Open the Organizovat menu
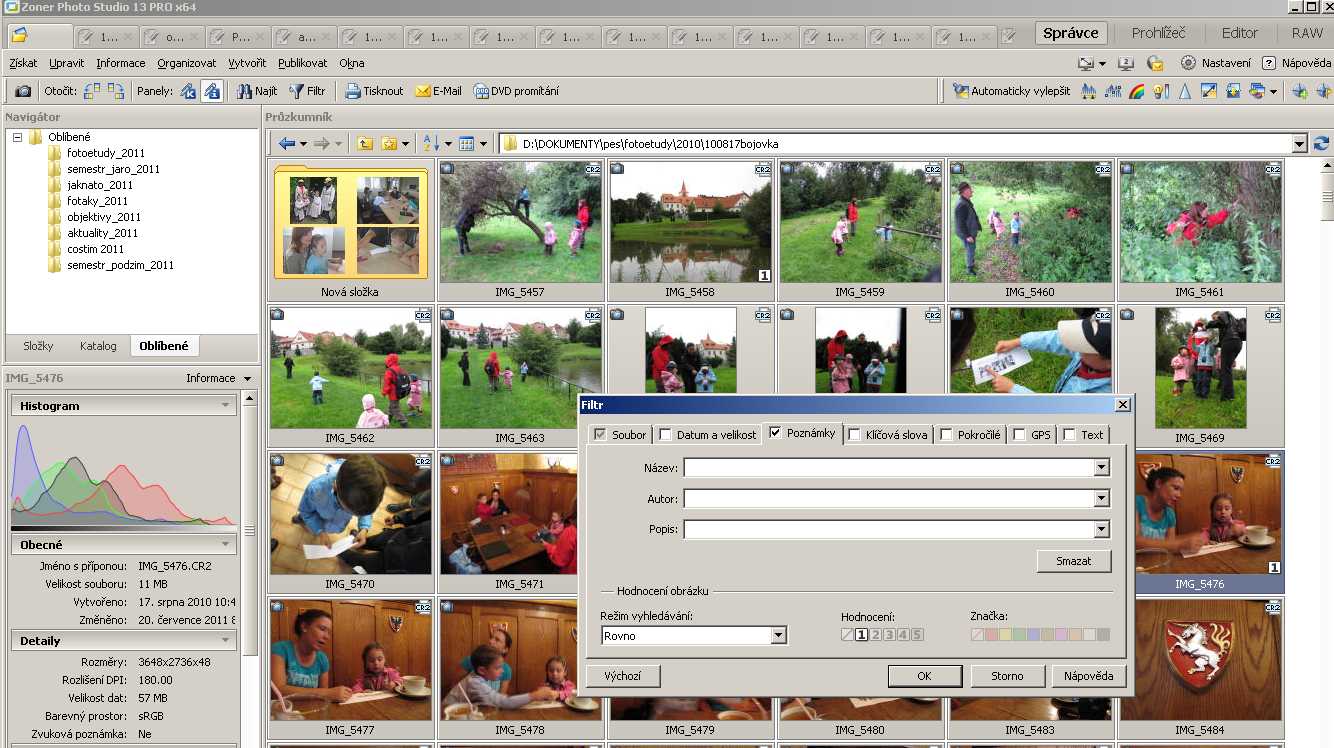 click(x=186, y=63)
